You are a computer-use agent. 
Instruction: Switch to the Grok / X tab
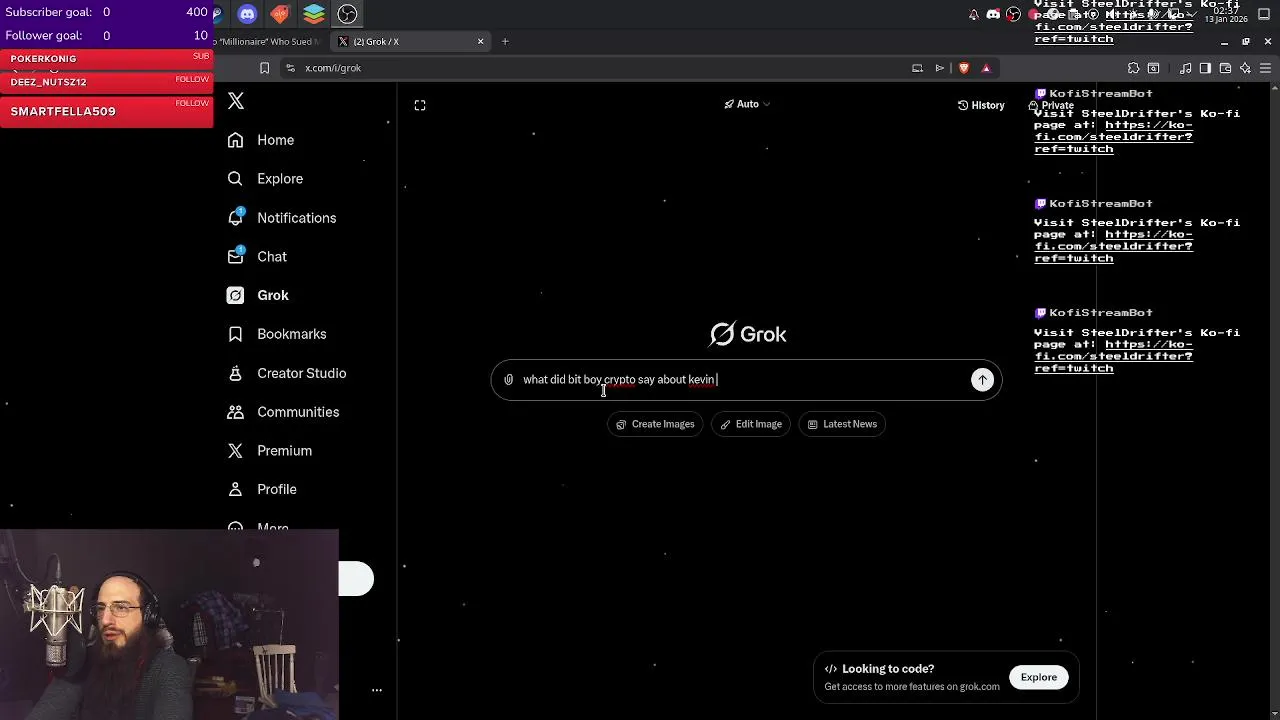click(x=410, y=41)
